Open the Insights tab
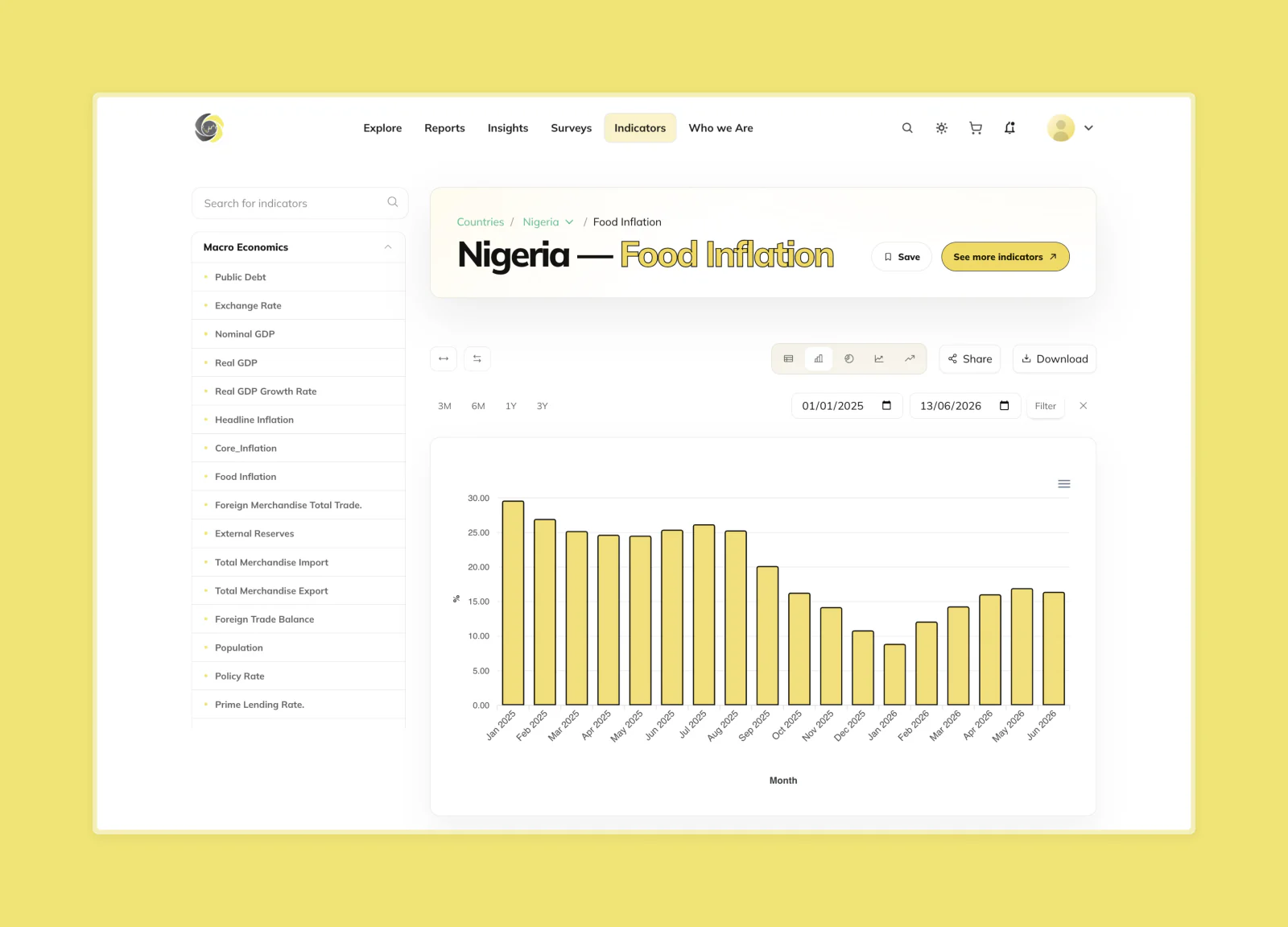Image resolution: width=1288 pixels, height=927 pixels. [508, 128]
